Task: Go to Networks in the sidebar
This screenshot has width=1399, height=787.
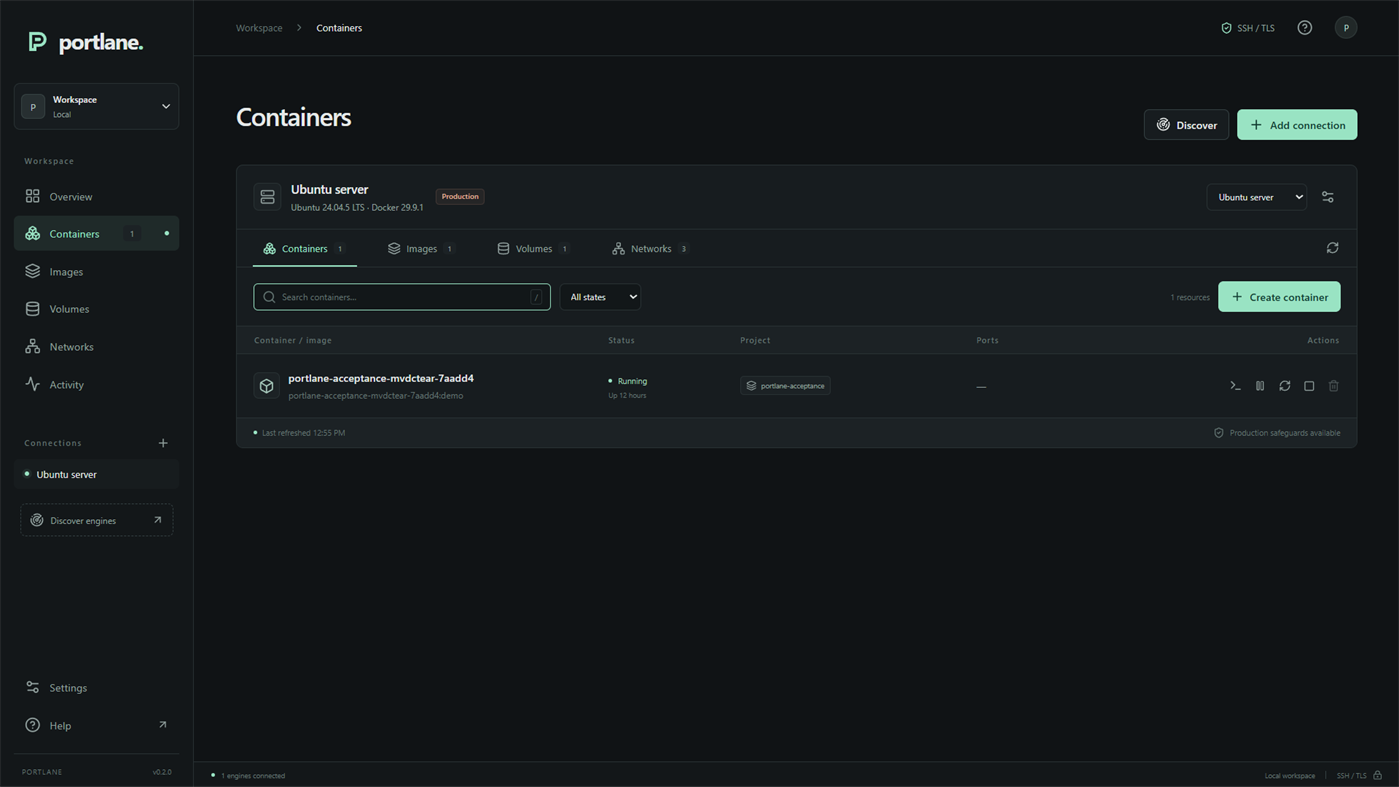Action: click(96, 347)
